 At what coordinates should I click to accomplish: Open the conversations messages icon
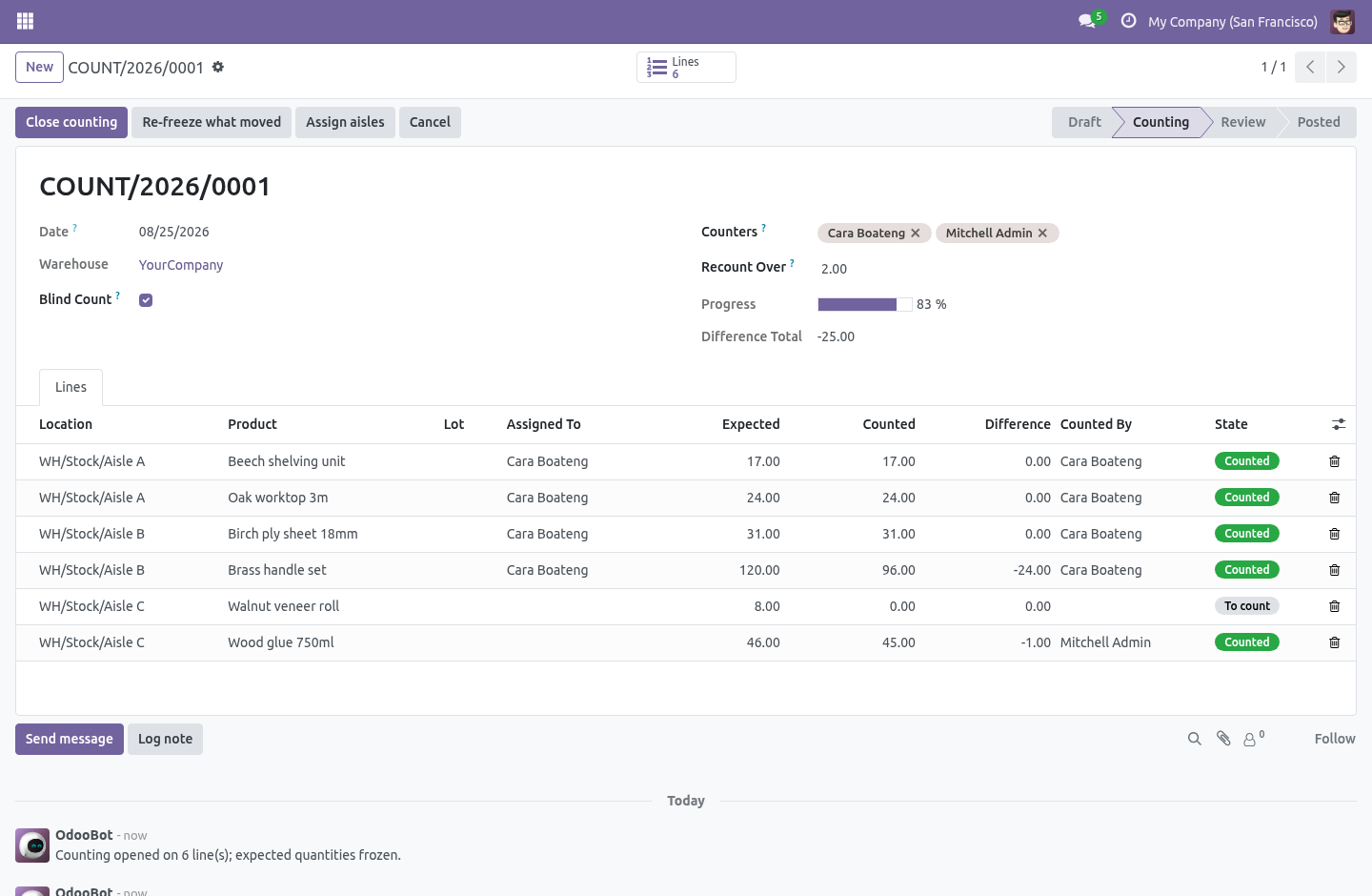1086,21
